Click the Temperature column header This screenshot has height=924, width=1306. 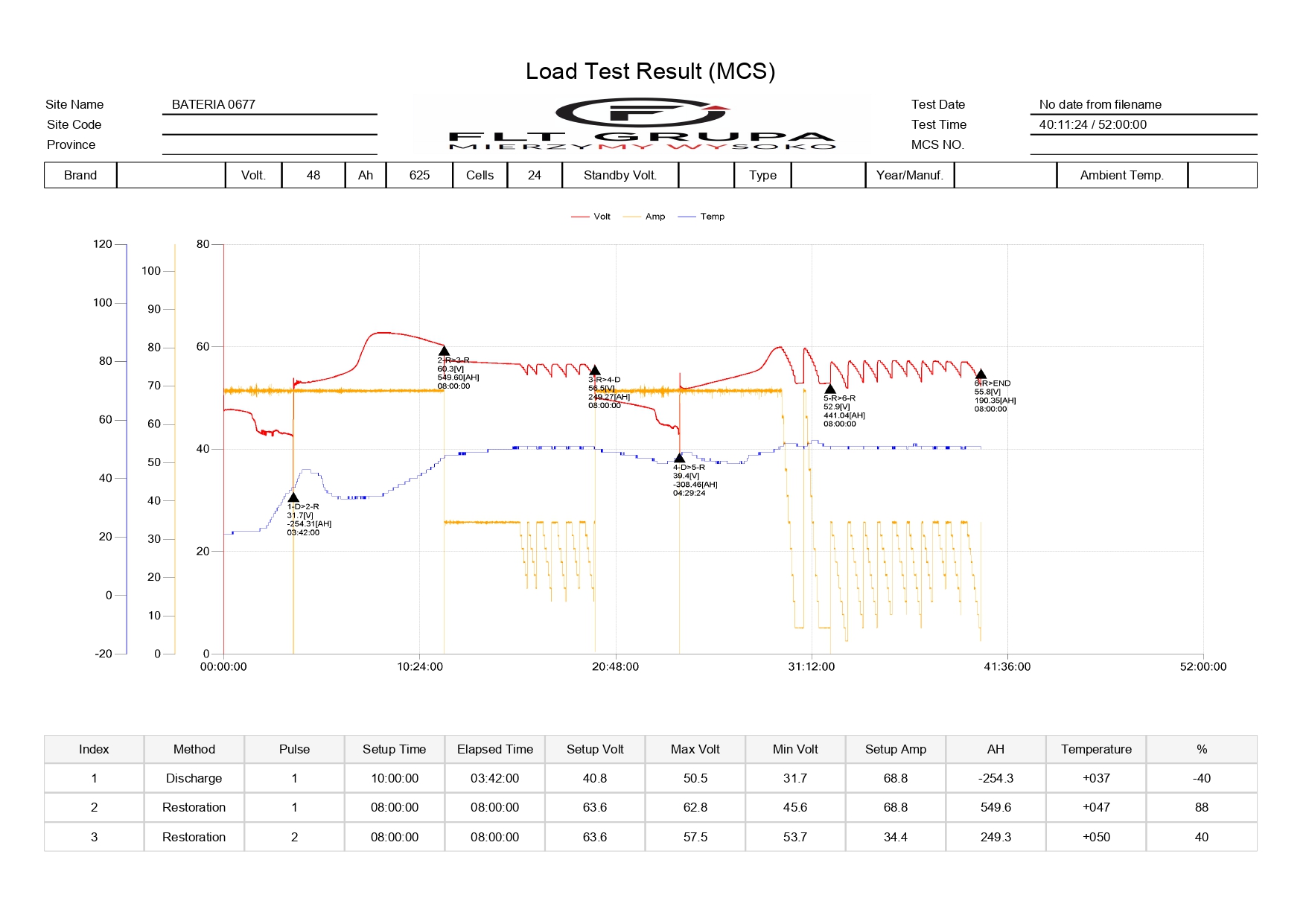[x=1096, y=750]
